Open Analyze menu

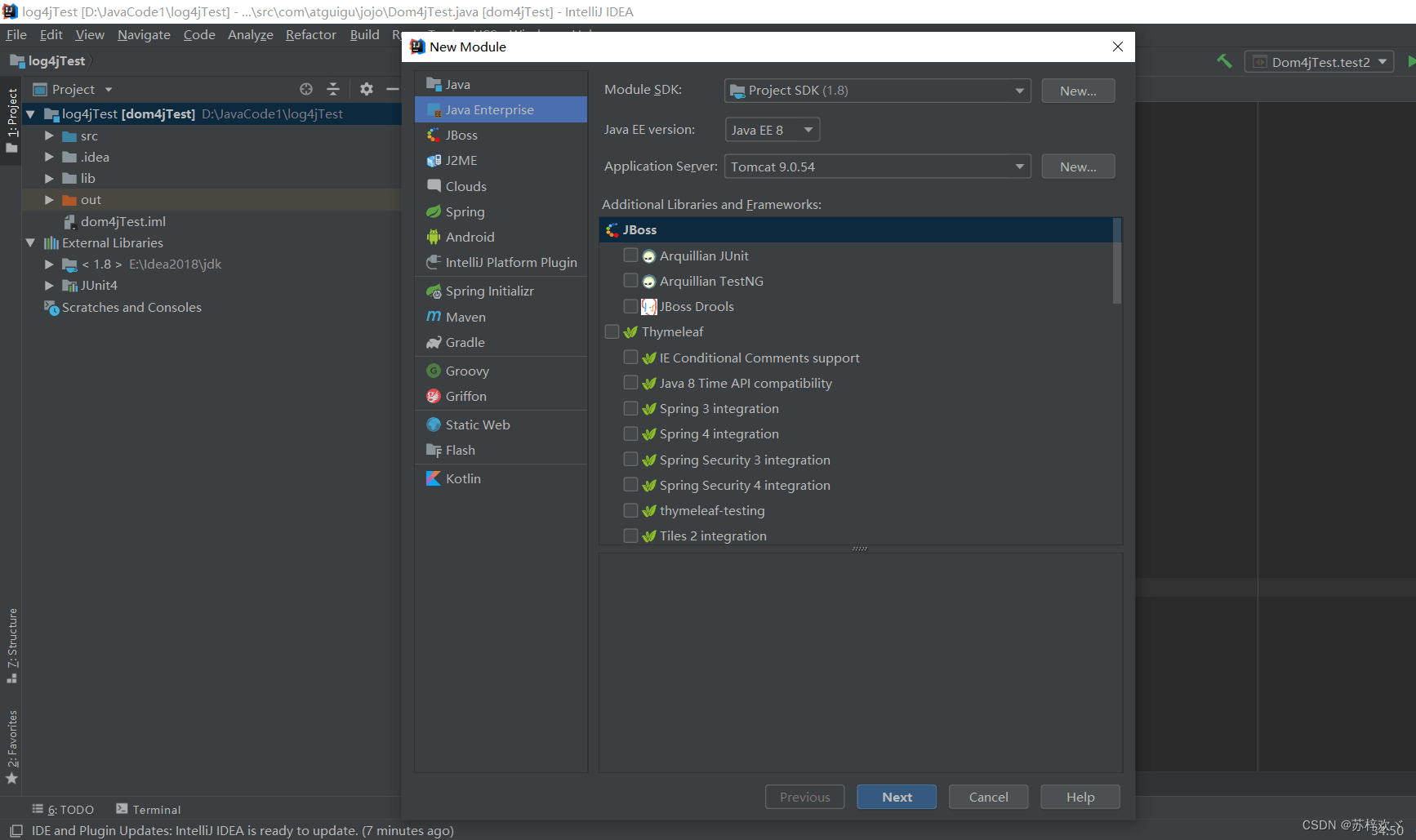251,34
